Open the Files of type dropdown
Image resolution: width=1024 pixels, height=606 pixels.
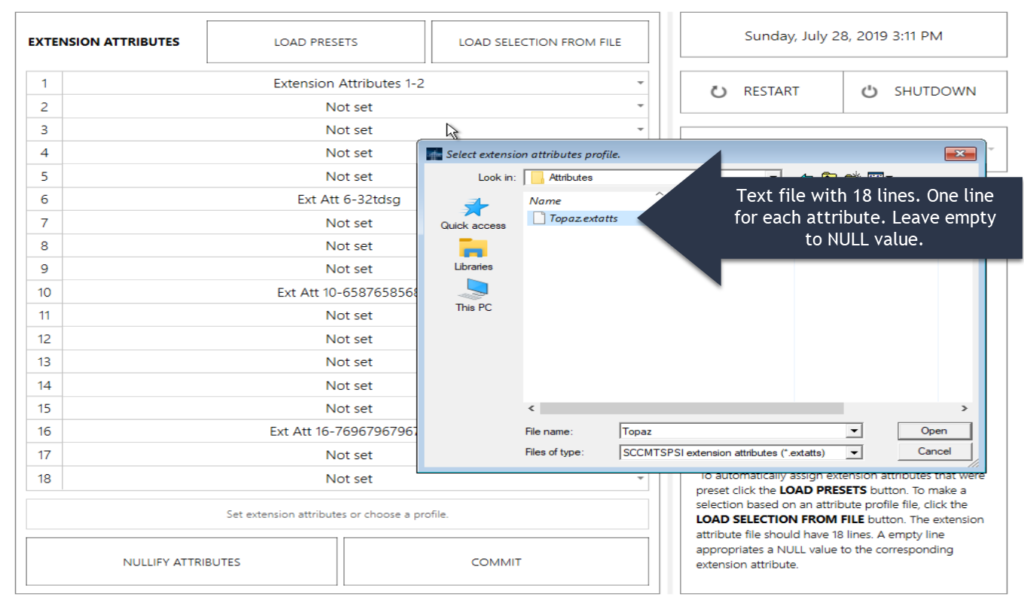(853, 452)
